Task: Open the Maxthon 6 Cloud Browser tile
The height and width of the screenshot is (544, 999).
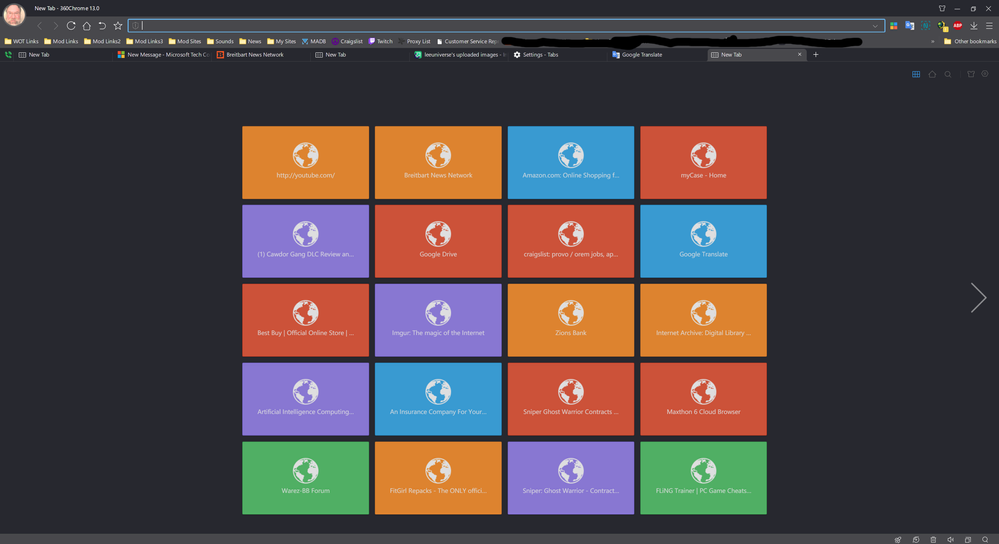Action: [703, 399]
